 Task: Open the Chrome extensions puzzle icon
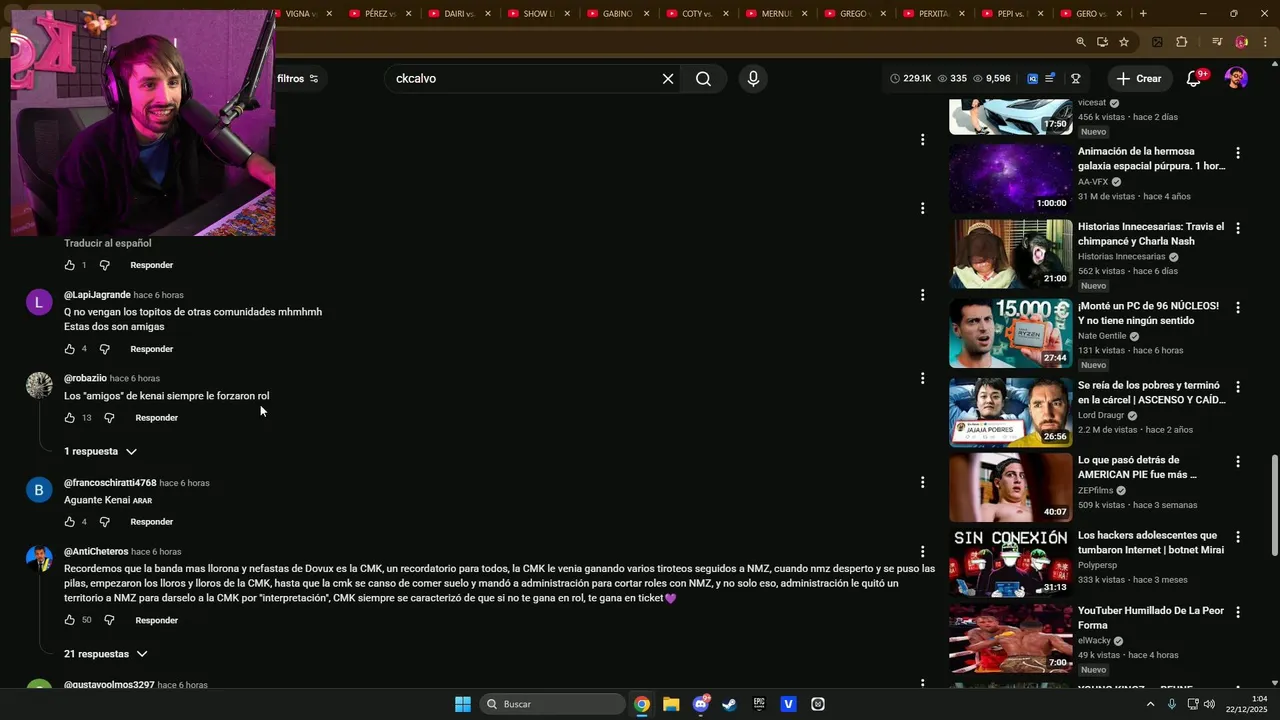(1182, 42)
